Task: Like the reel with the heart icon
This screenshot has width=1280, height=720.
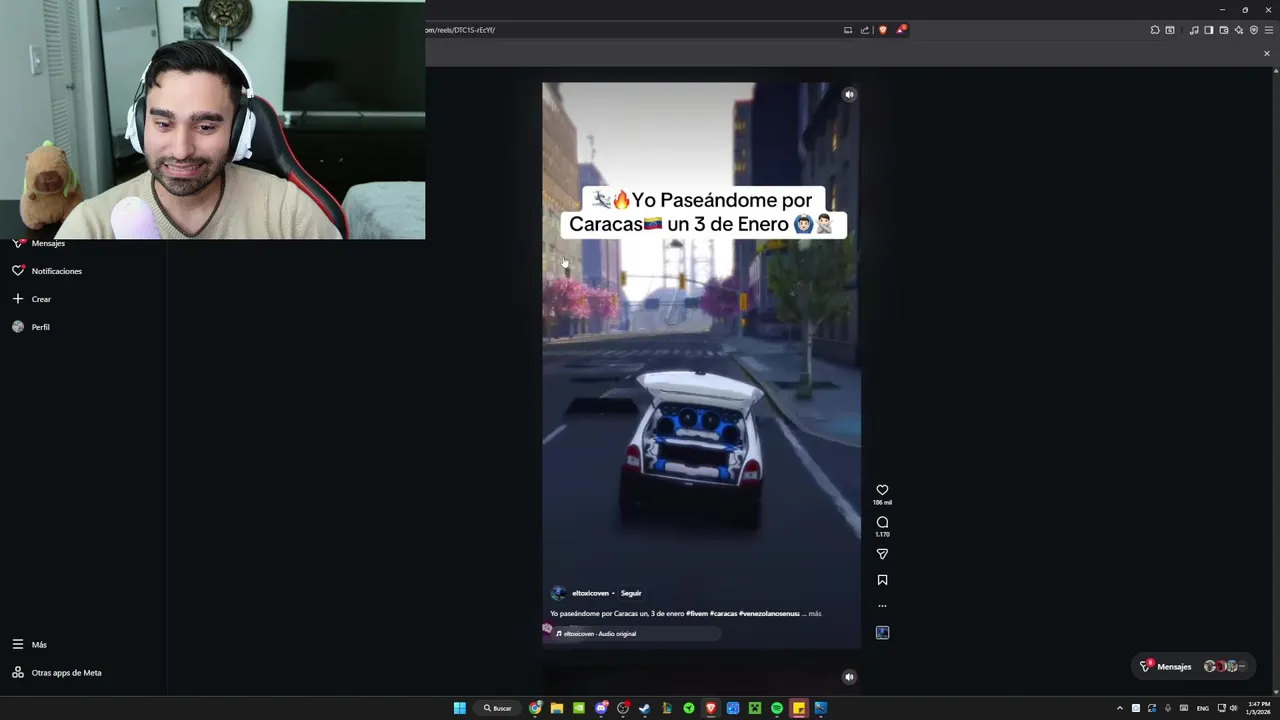Action: pos(882,490)
